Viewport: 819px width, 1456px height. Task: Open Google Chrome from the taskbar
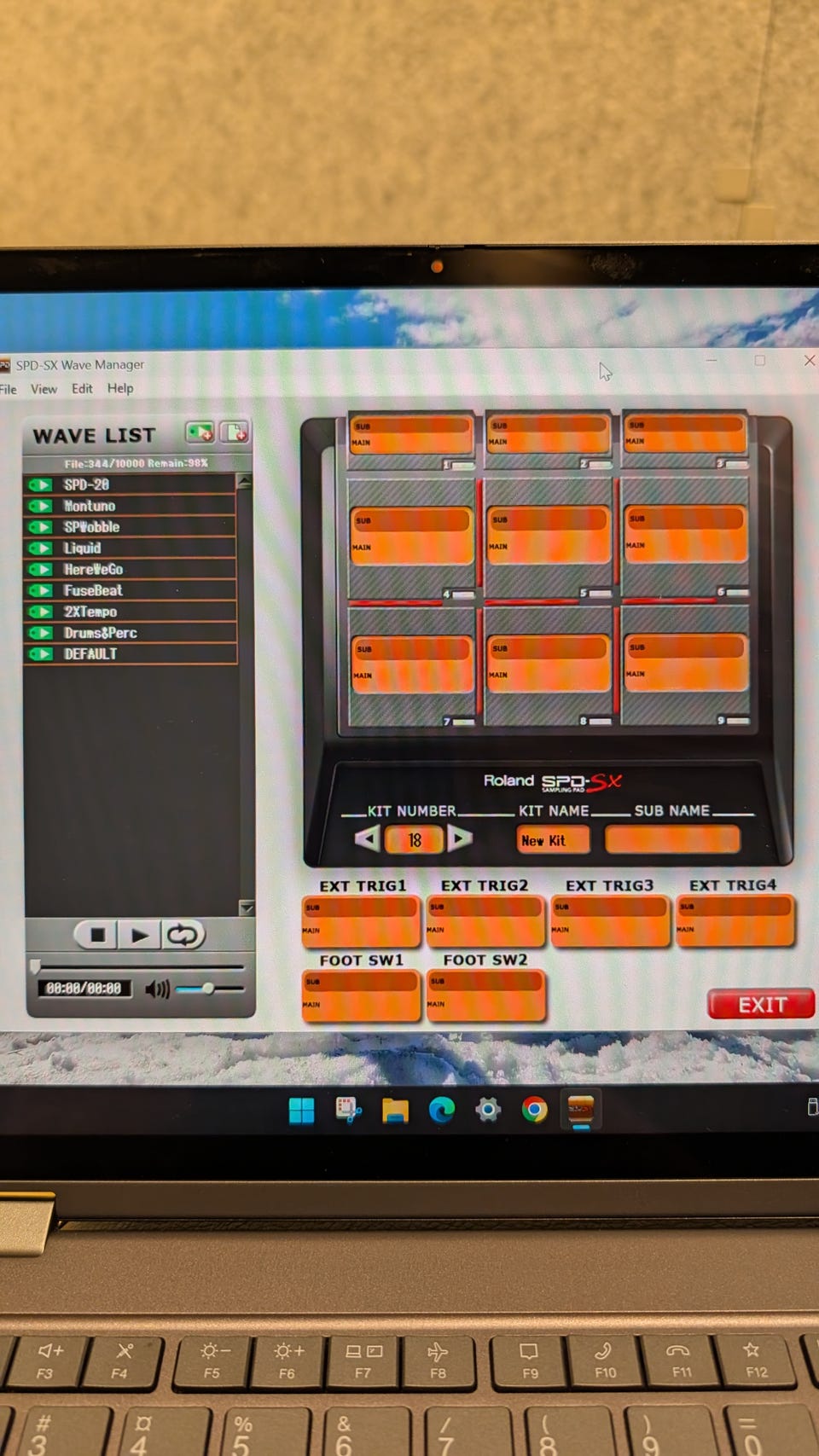click(535, 1110)
